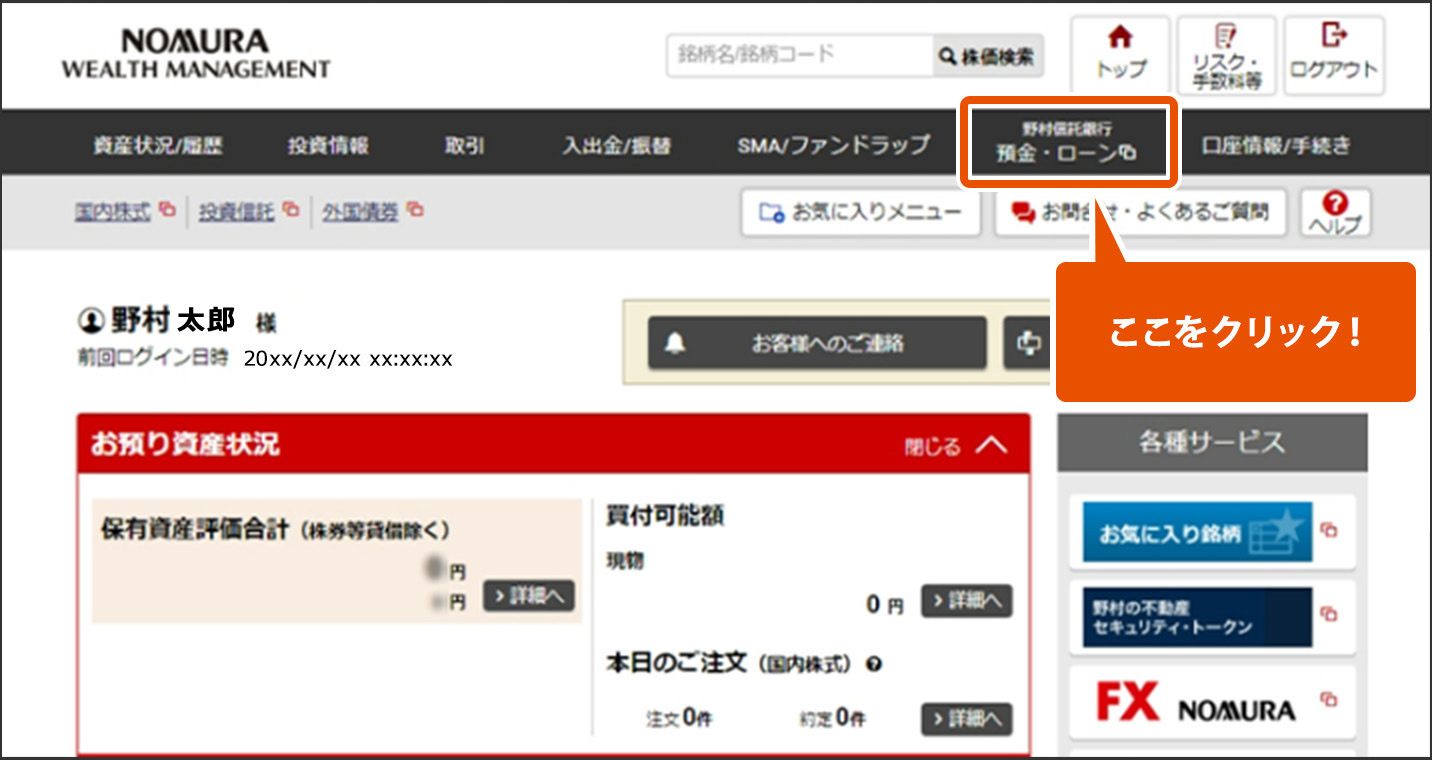Click the external-window icon beside 外国債券
Image resolution: width=1432 pixels, height=760 pixels.
coord(415,210)
